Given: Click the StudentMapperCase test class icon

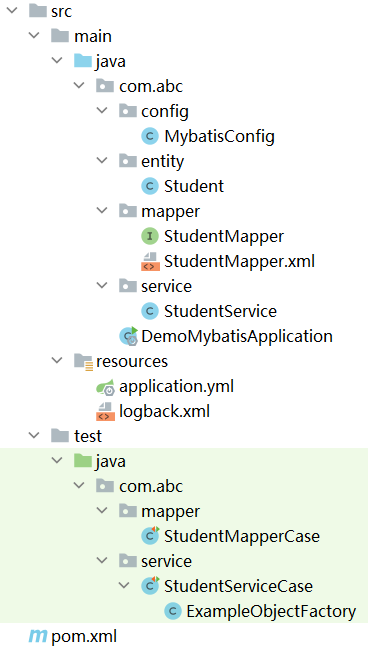Looking at the screenshot, I should [150, 536].
